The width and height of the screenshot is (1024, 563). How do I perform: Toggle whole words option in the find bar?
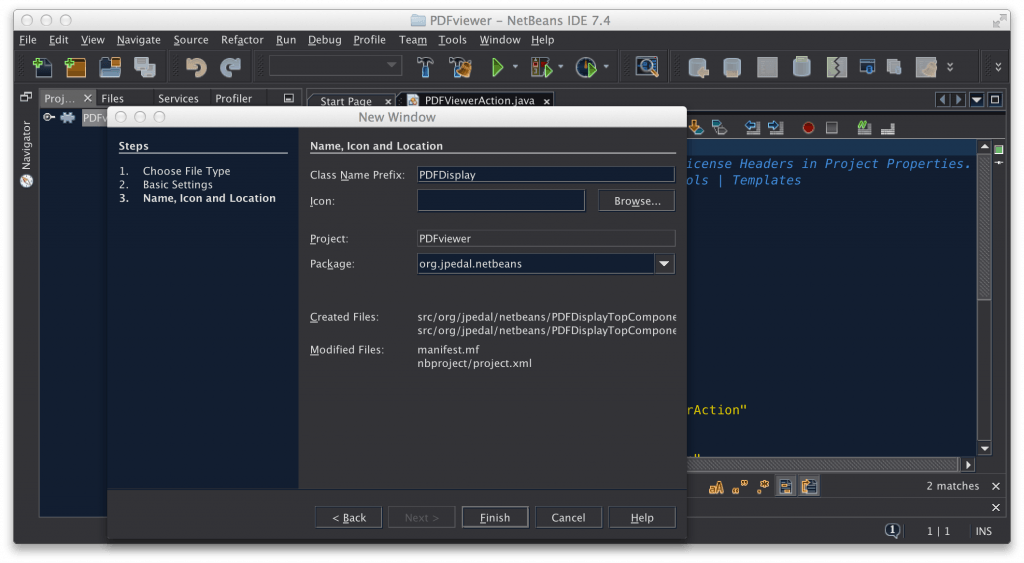(740, 487)
